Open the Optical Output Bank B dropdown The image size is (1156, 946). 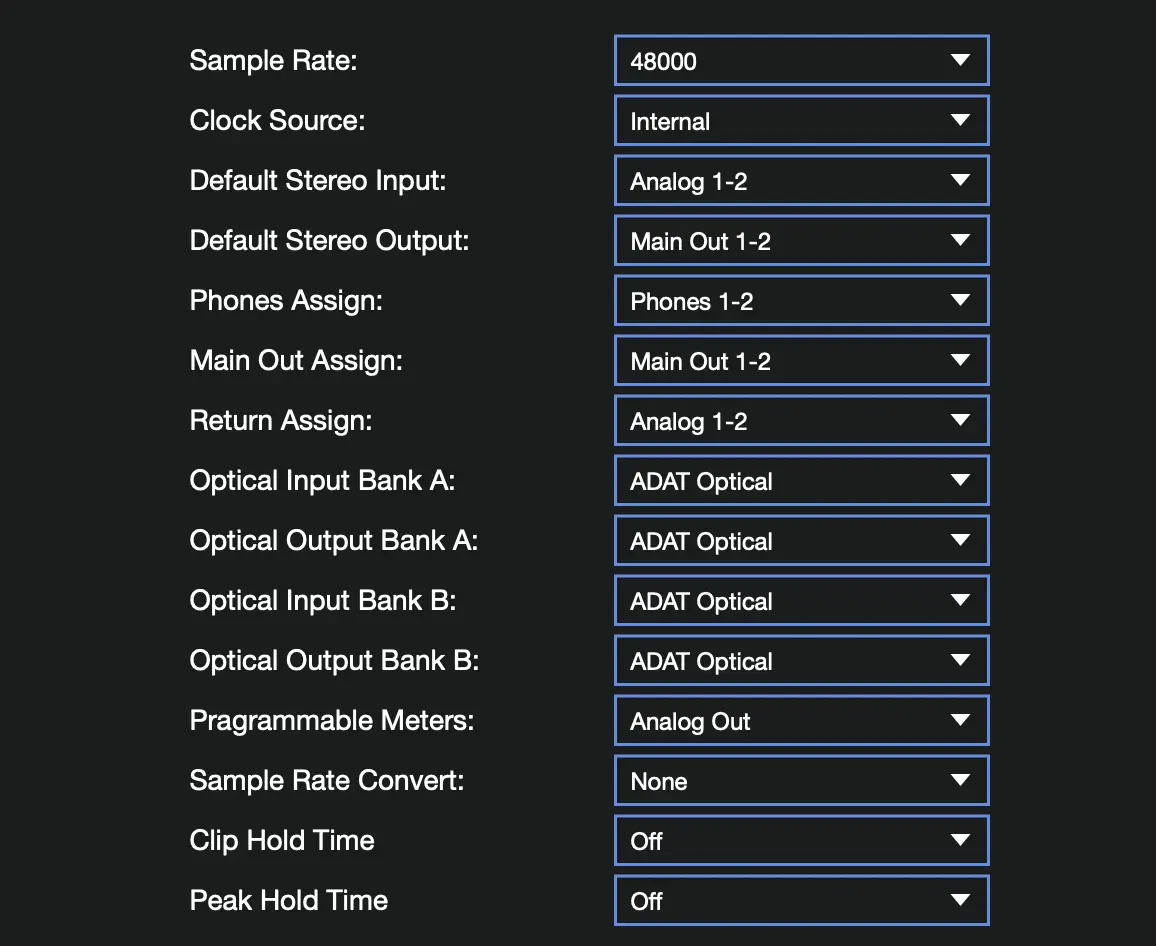(x=800, y=661)
